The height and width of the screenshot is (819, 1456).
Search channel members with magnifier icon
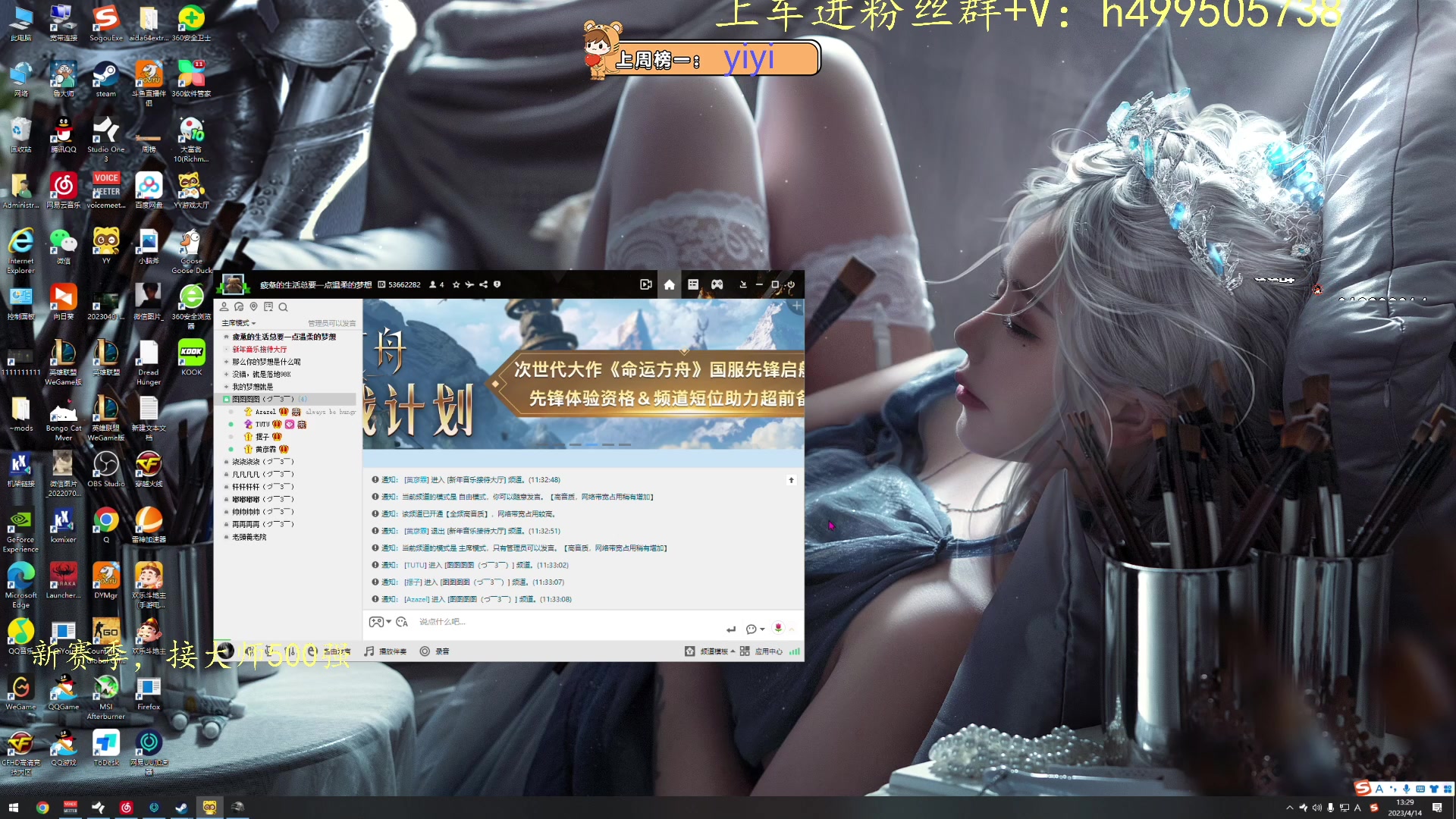click(283, 307)
